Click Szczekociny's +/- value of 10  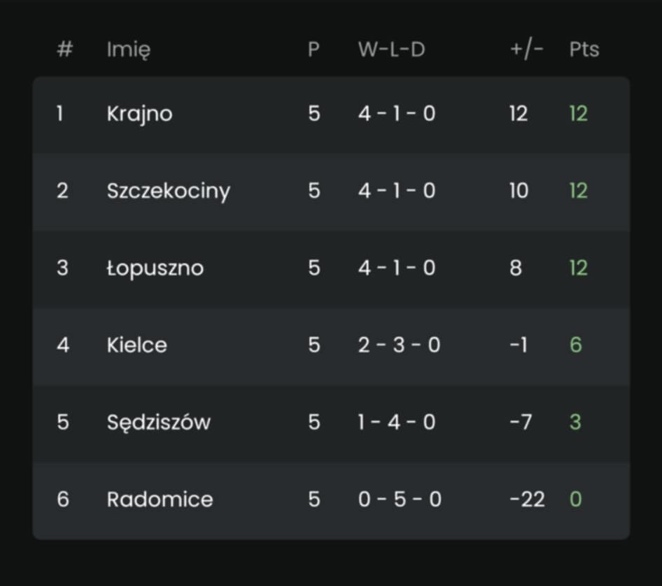[x=518, y=191]
